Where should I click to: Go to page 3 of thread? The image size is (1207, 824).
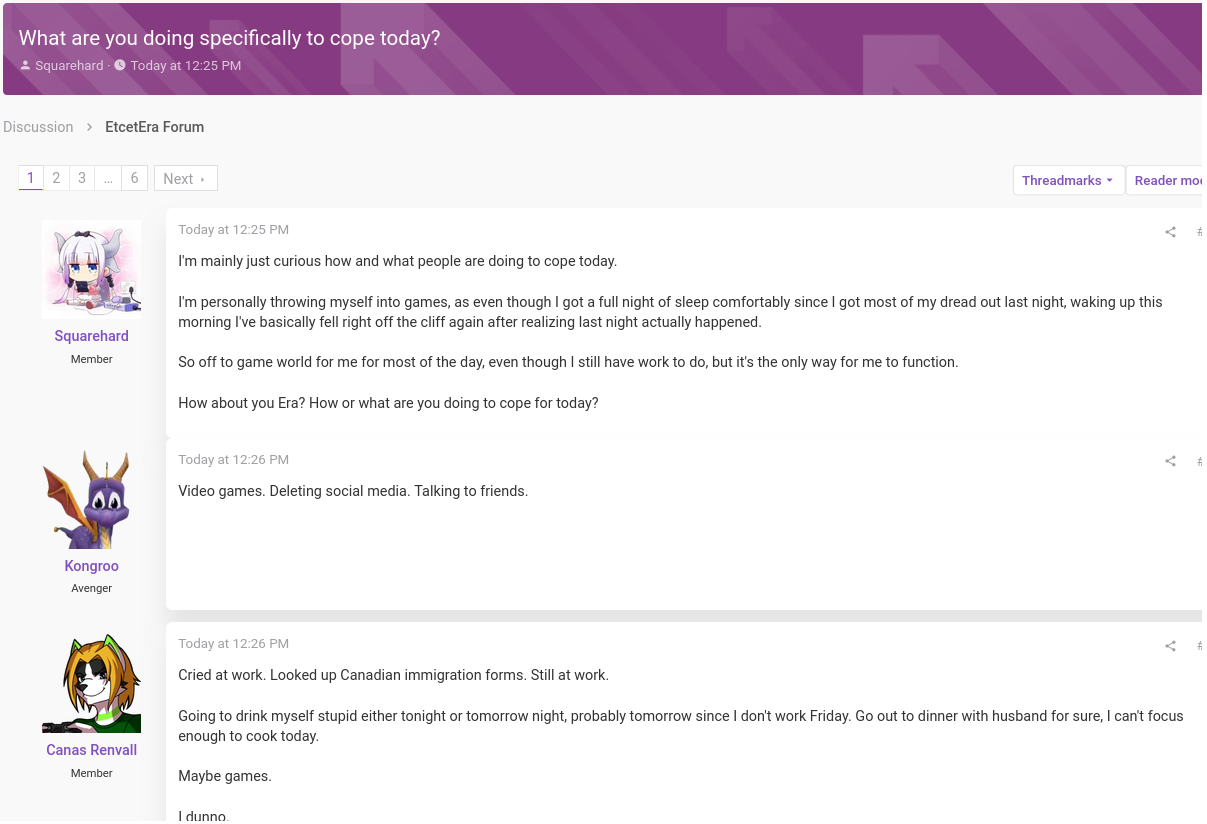tap(82, 178)
